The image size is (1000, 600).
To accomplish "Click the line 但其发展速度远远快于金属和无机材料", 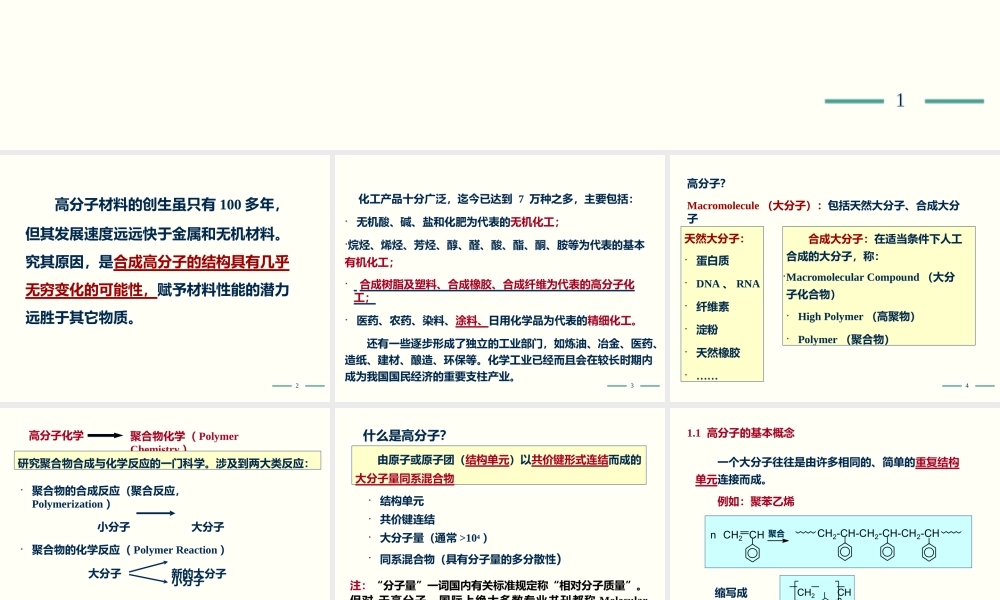I will tap(154, 234).
